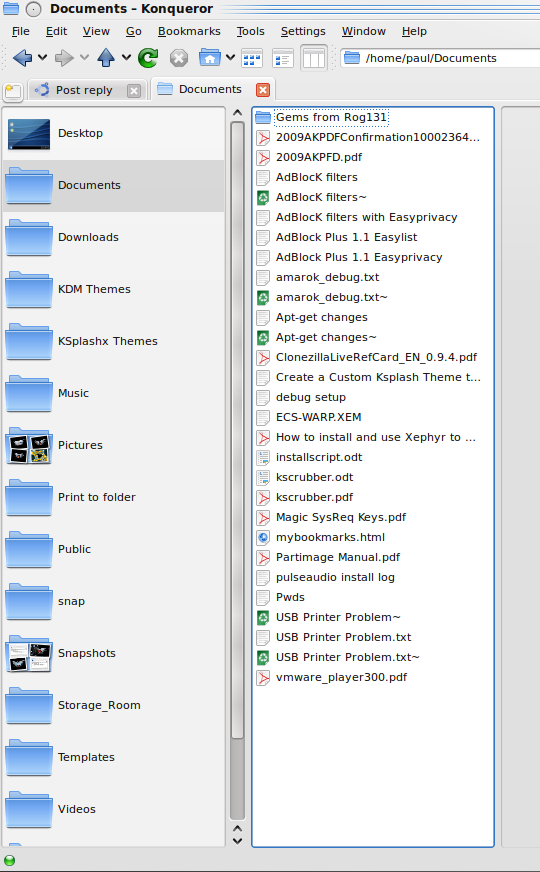Open the Edit menu
This screenshot has width=540, height=872.
point(56,31)
